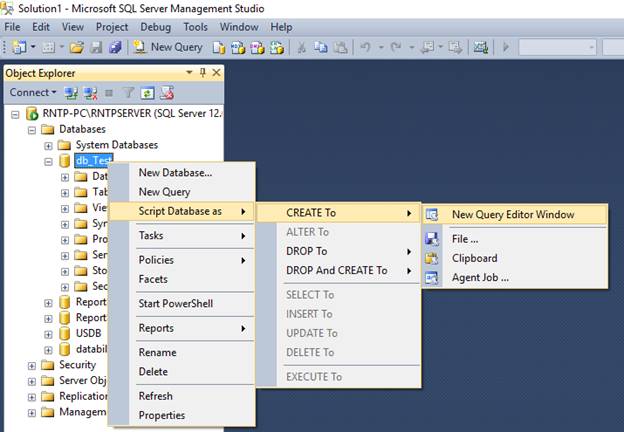Open the Tools menu
624x432 pixels.
pos(195,27)
